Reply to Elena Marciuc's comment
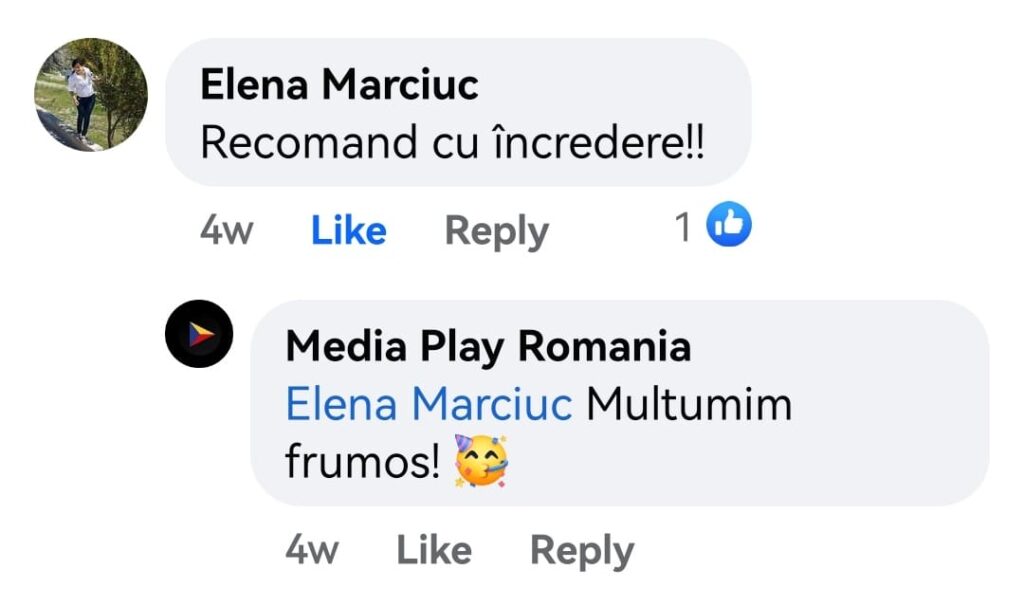The width and height of the screenshot is (1024, 606). tap(496, 231)
